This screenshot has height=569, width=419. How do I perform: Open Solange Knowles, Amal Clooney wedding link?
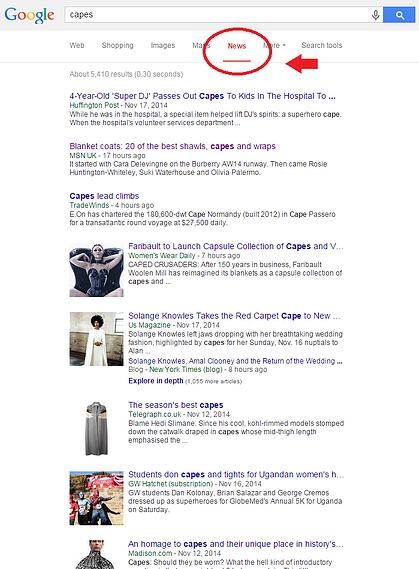click(235, 361)
